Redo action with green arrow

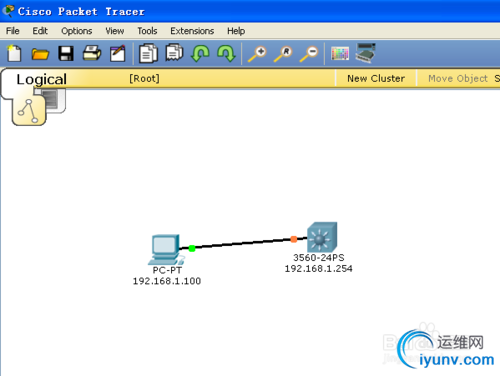(226, 53)
